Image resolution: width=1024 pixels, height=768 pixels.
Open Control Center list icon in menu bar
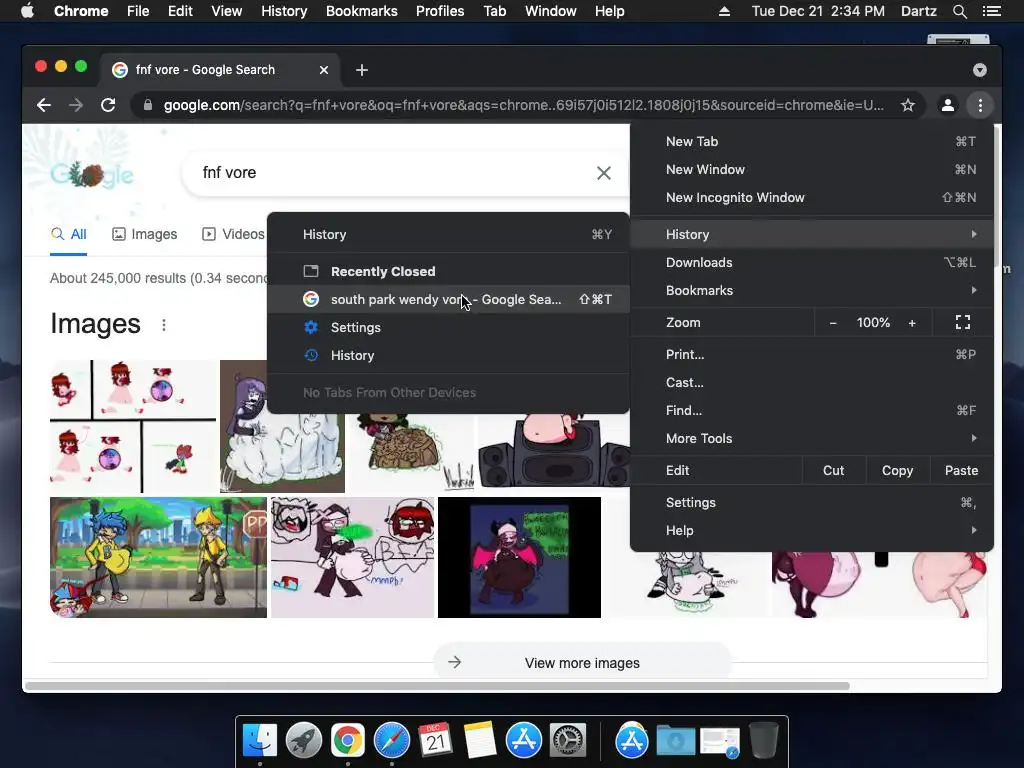click(x=992, y=11)
